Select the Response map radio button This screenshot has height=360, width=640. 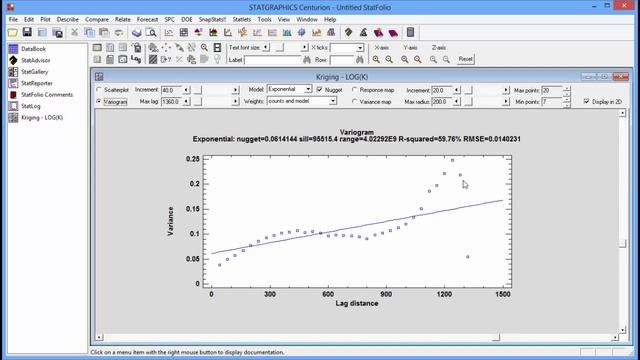(354, 89)
